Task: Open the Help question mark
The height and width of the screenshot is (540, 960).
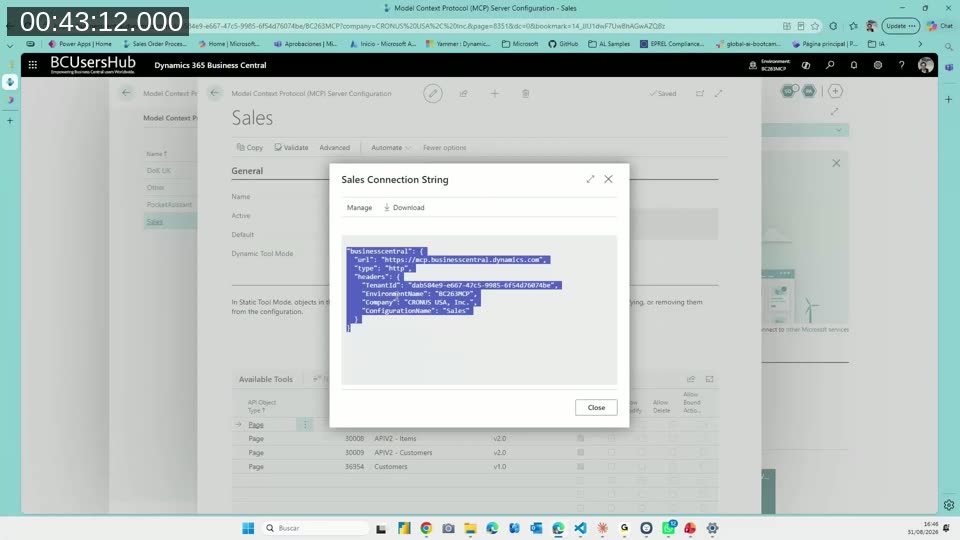Action: (901, 65)
